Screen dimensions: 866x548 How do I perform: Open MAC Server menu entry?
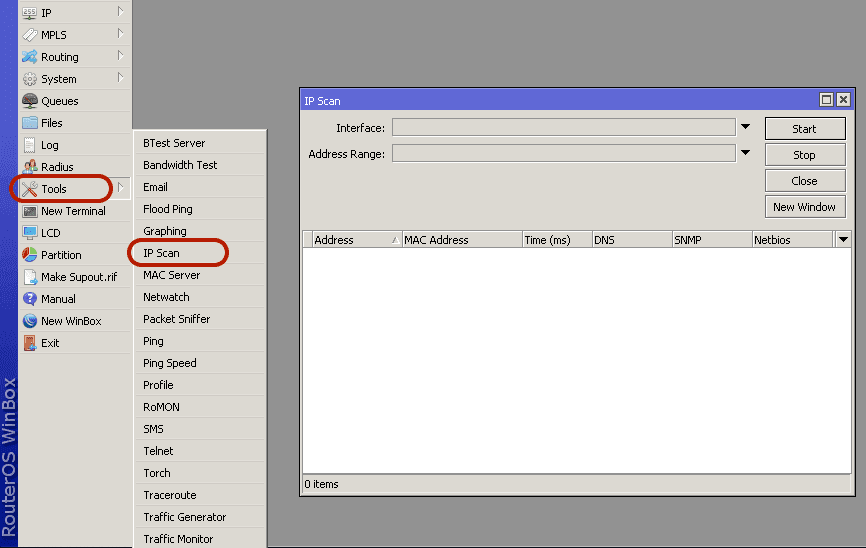click(x=200, y=275)
